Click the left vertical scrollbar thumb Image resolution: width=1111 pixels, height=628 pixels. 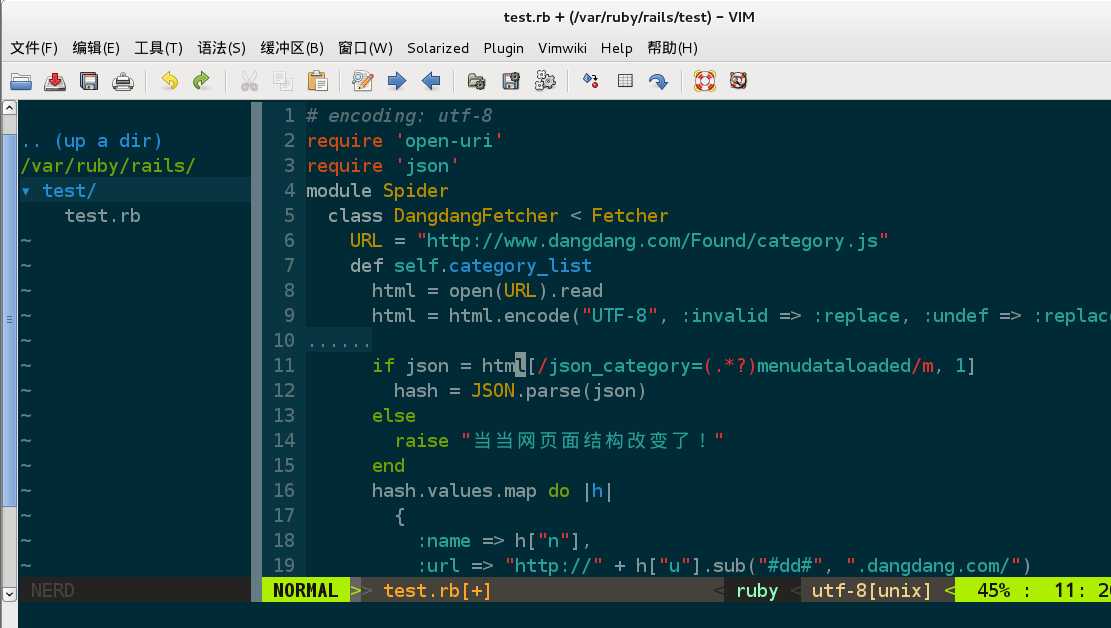tap(9, 320)
